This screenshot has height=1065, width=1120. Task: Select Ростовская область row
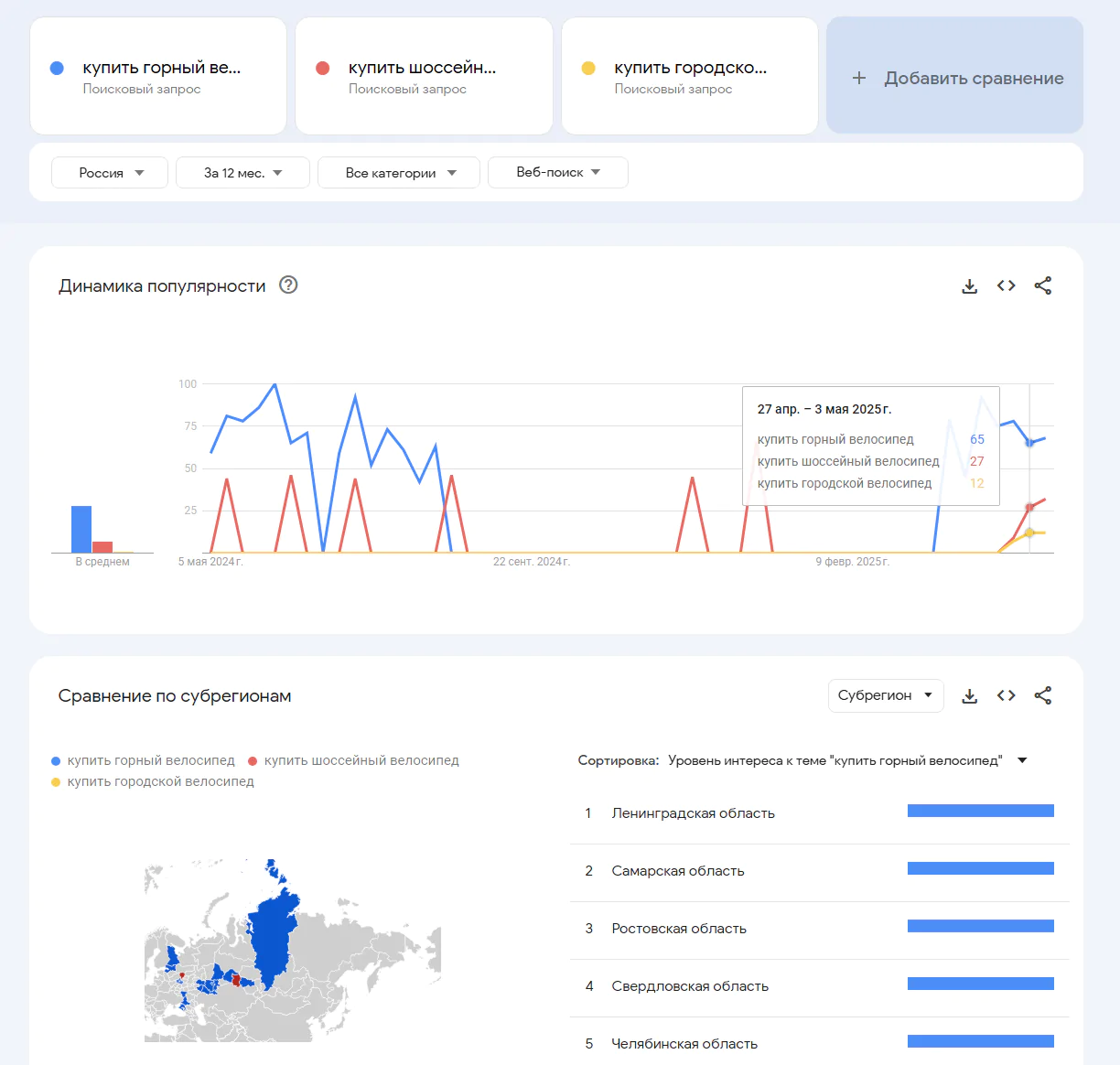(x=819, y=929)
